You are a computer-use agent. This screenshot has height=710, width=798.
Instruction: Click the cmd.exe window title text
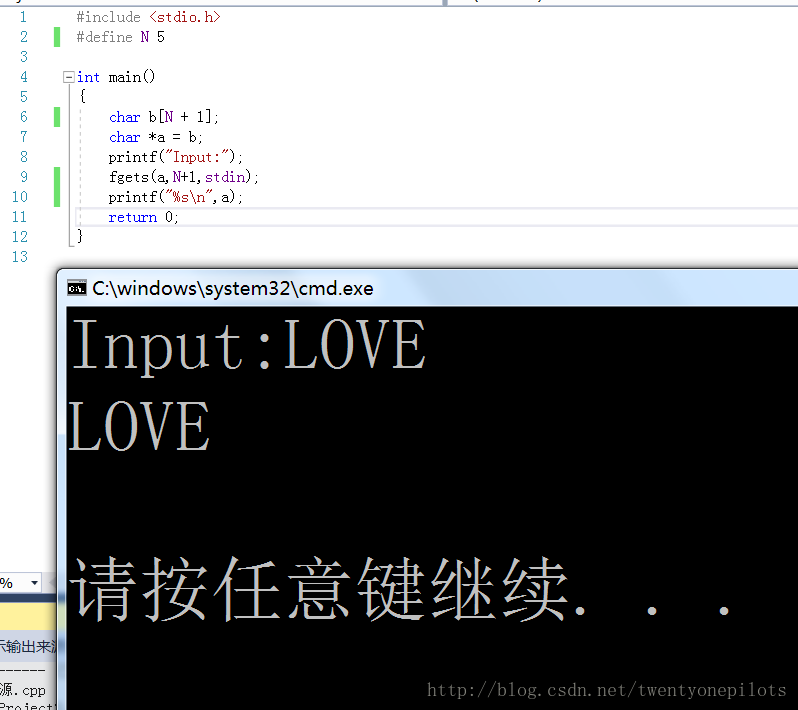pos(233,289)
